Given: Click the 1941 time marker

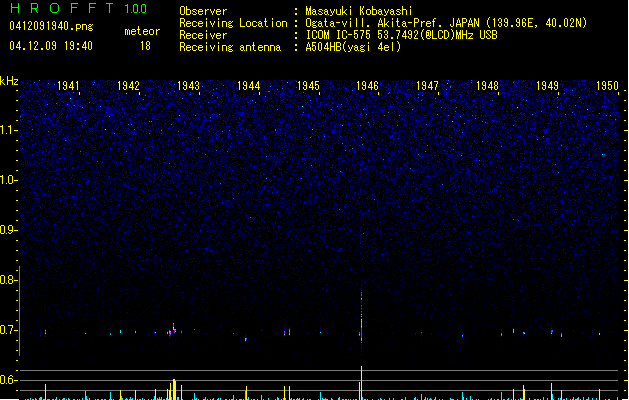Looking at the screenshot, I should [69, 86].
